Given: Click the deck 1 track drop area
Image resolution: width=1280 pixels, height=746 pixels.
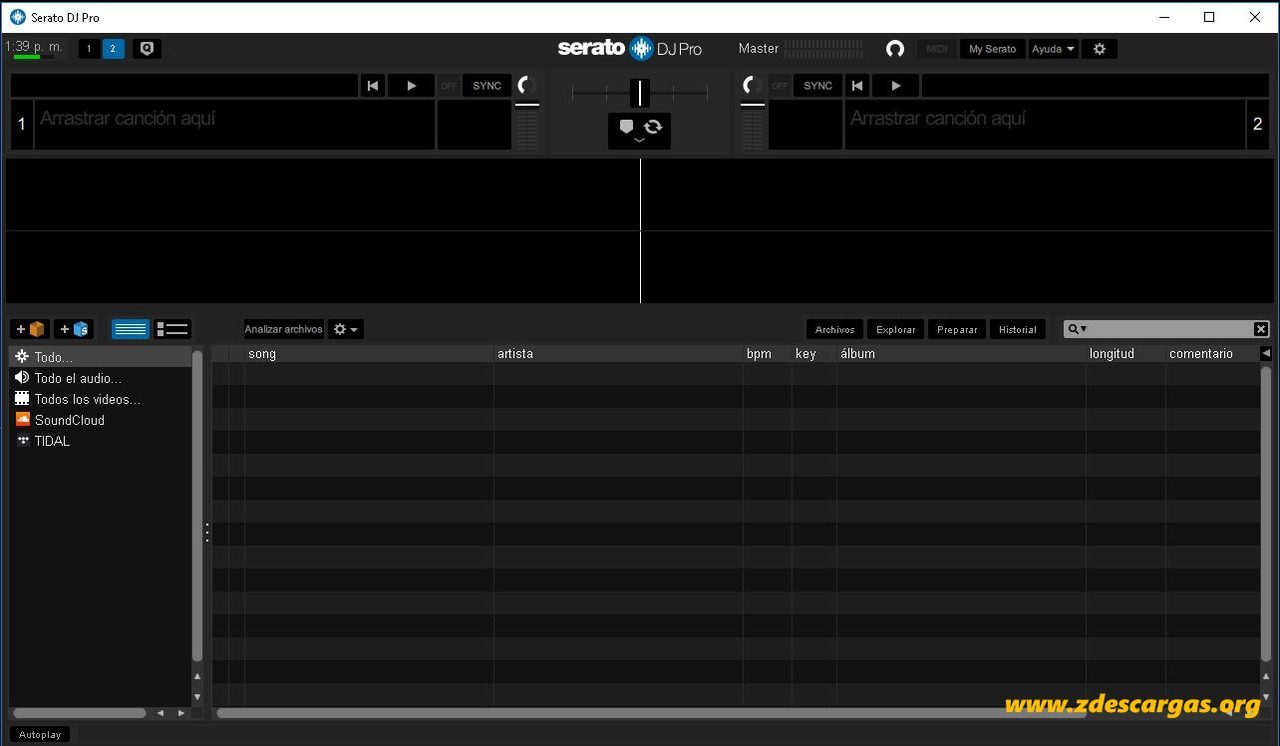Looking at the screenshot, I should point(235,125).
